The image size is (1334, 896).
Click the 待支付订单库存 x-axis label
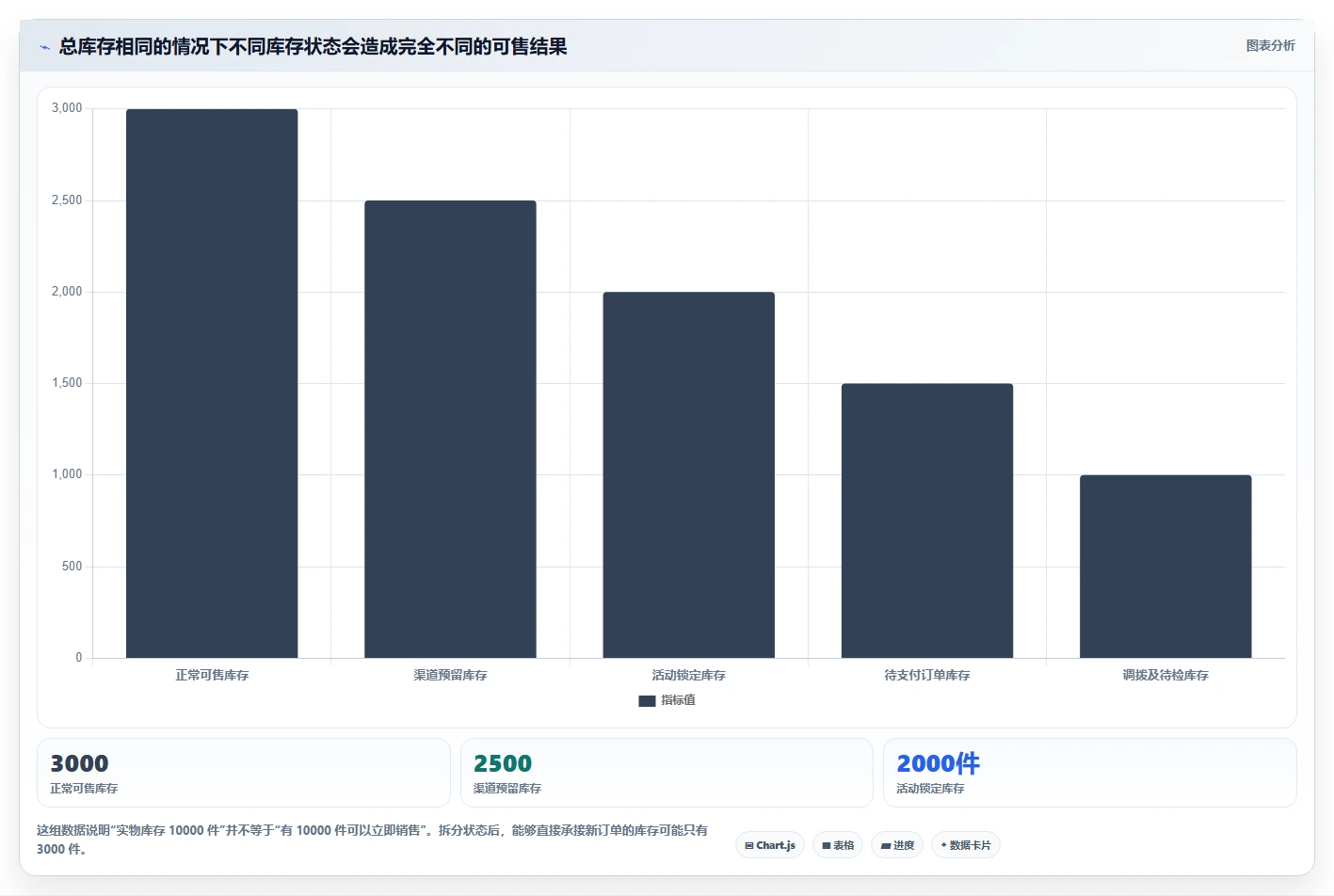[x=927, y=675]
